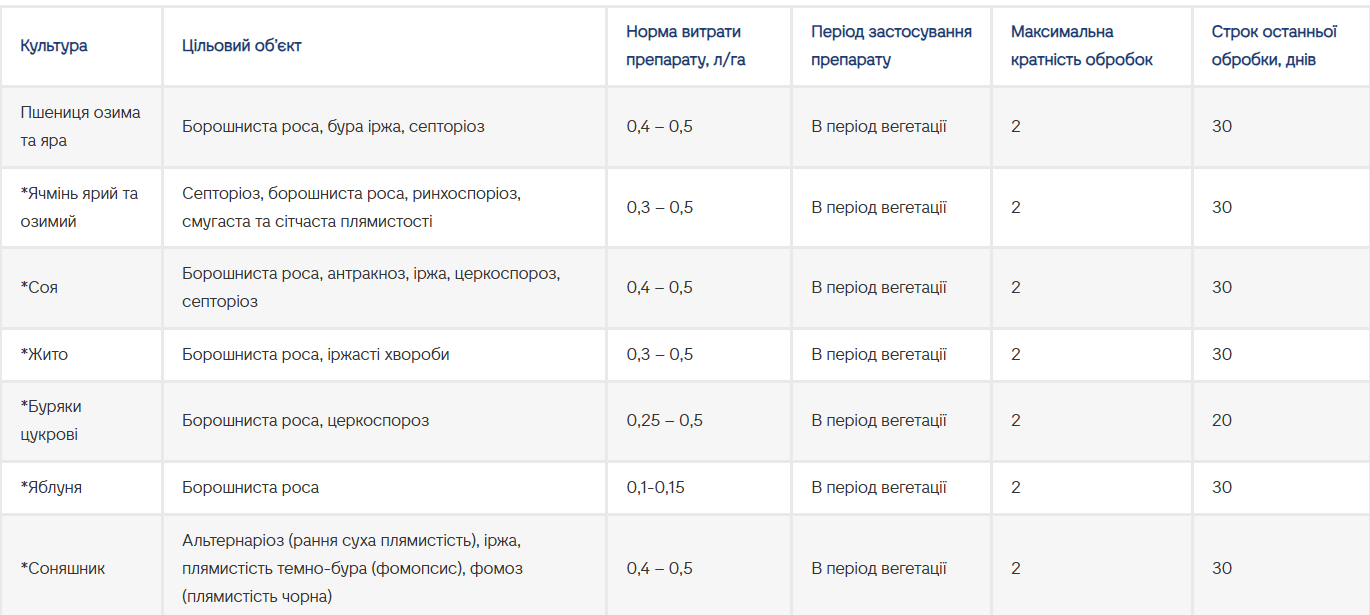Select the 'Норма витрати препарату, л/га' header
Image resolution: width=1370 pixels, height=615 pixels.
click(x=698, y=46)
